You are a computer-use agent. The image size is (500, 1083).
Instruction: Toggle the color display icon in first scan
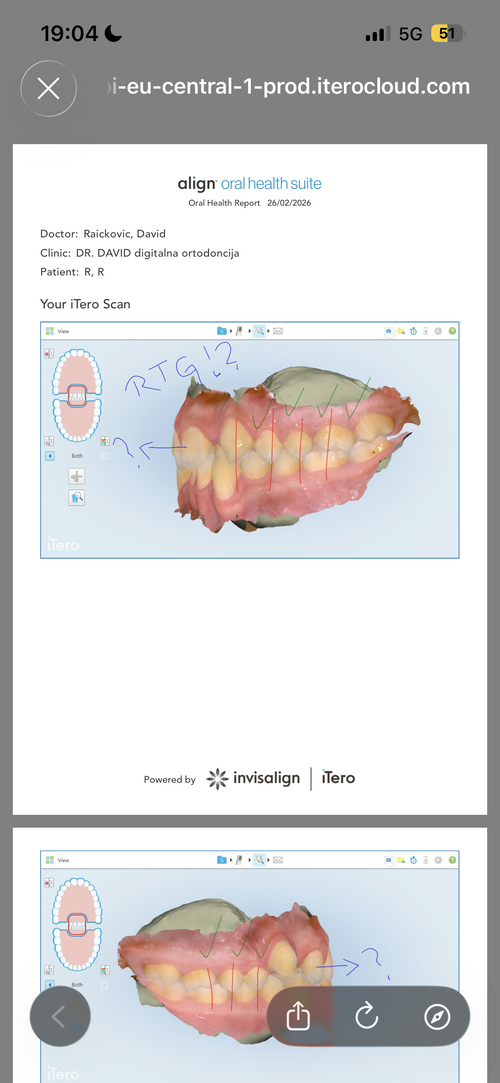[x=104, y=441]
